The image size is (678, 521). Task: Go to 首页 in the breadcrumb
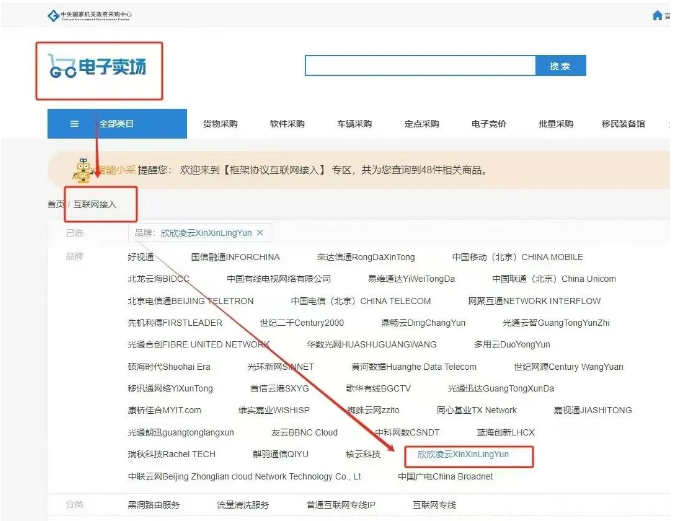coord(56,205)
